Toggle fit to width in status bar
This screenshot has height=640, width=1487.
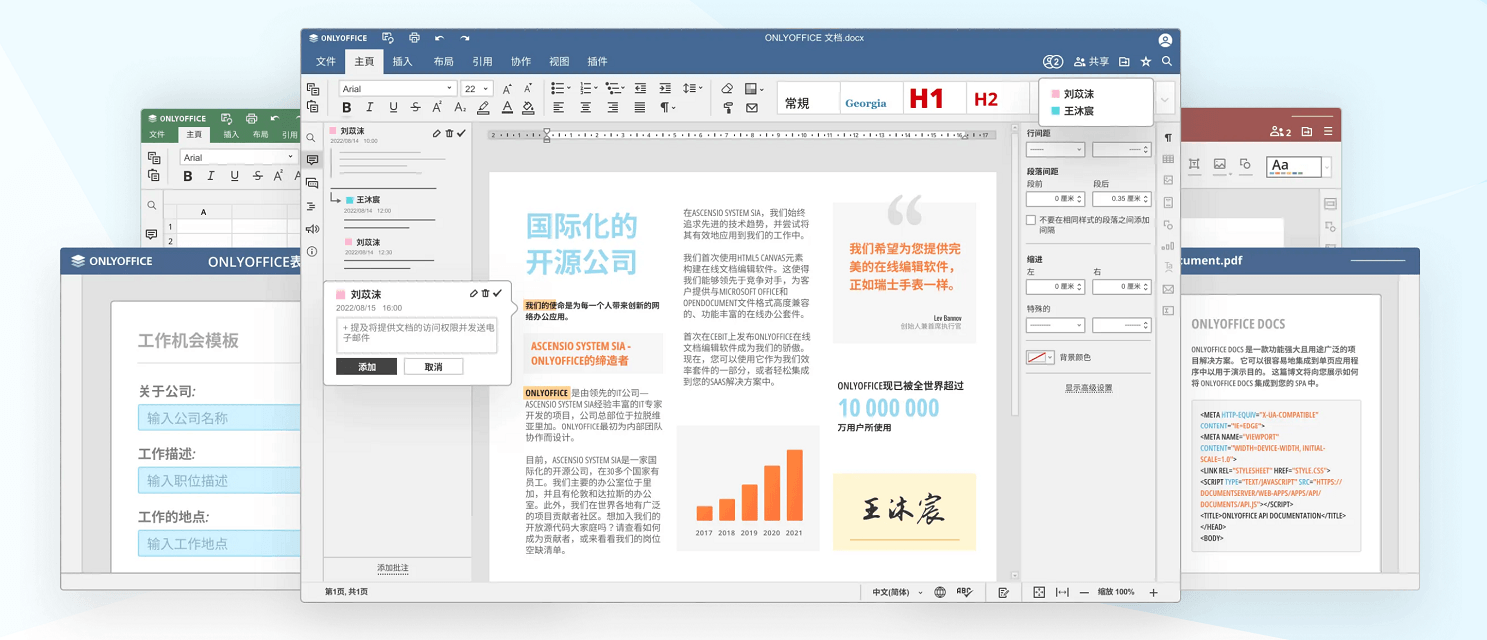(1062, 592)
